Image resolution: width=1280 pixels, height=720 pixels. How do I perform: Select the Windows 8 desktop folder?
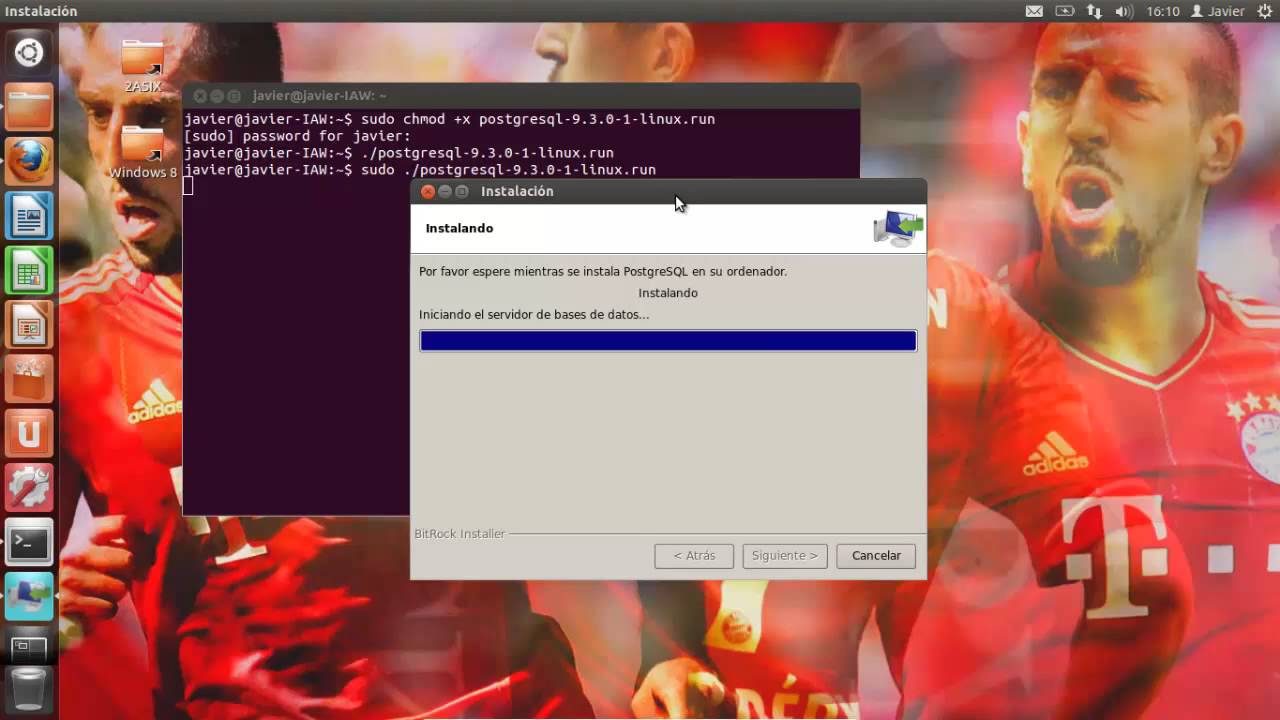coord(143,153)
